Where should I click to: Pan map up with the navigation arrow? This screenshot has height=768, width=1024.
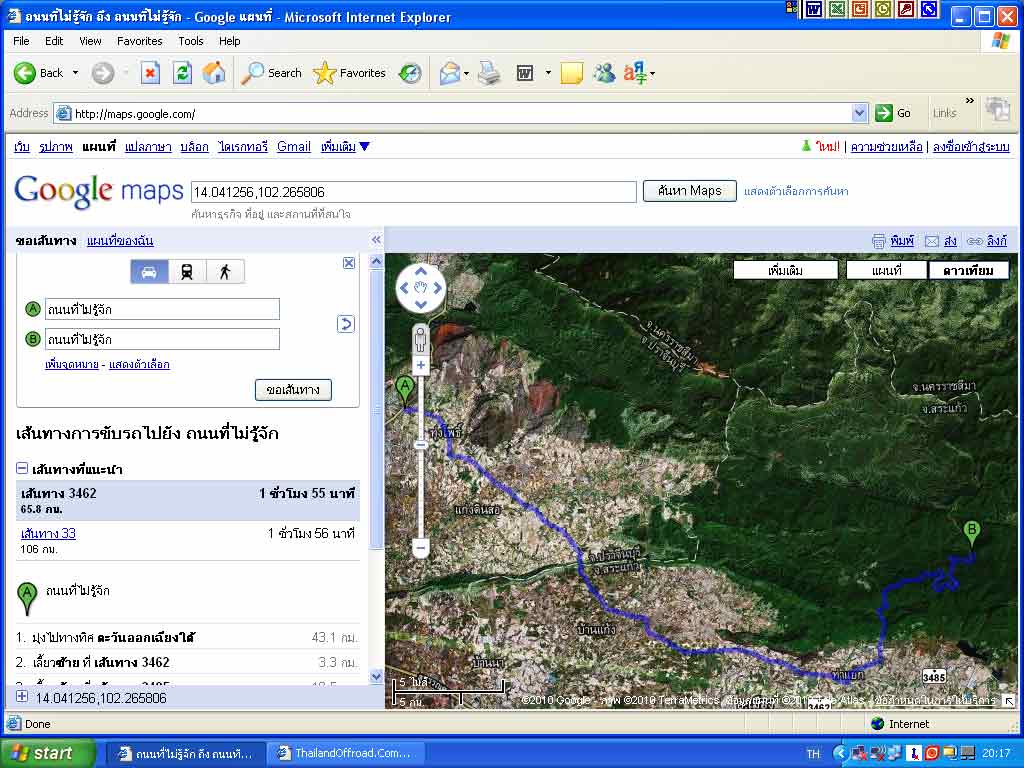tap(421, 272)
